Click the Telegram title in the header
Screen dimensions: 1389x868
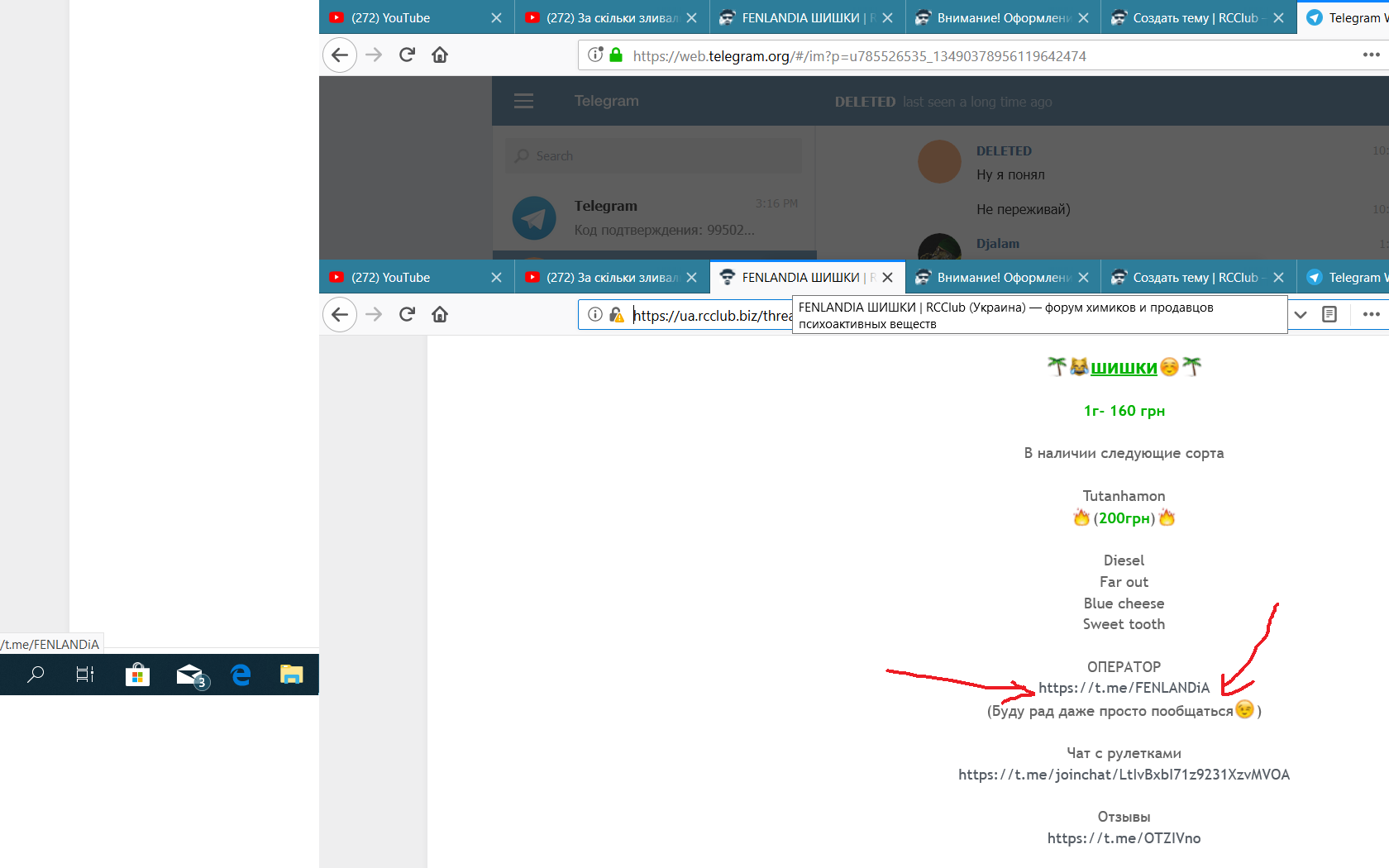pyautogui.click(x=607, y=101)
